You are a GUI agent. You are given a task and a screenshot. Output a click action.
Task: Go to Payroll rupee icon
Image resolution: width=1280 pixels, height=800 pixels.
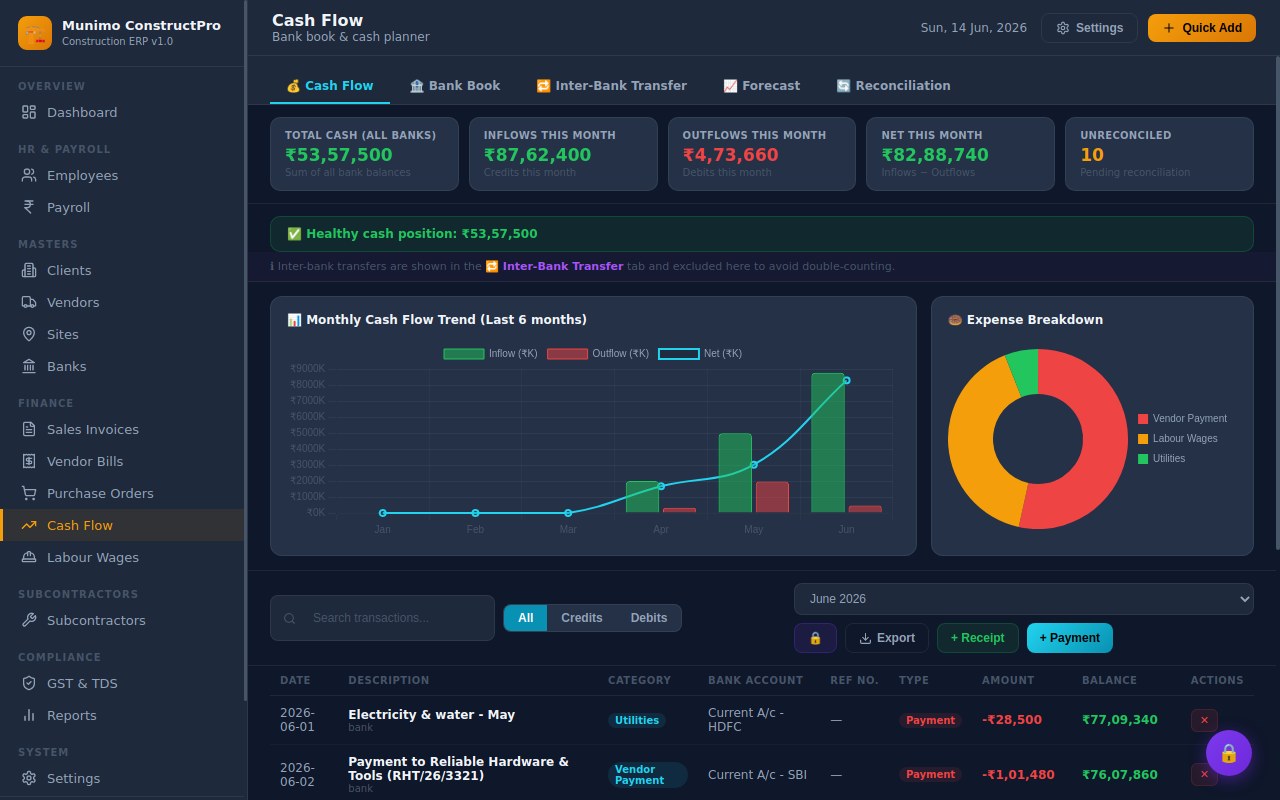pos(29,207)
